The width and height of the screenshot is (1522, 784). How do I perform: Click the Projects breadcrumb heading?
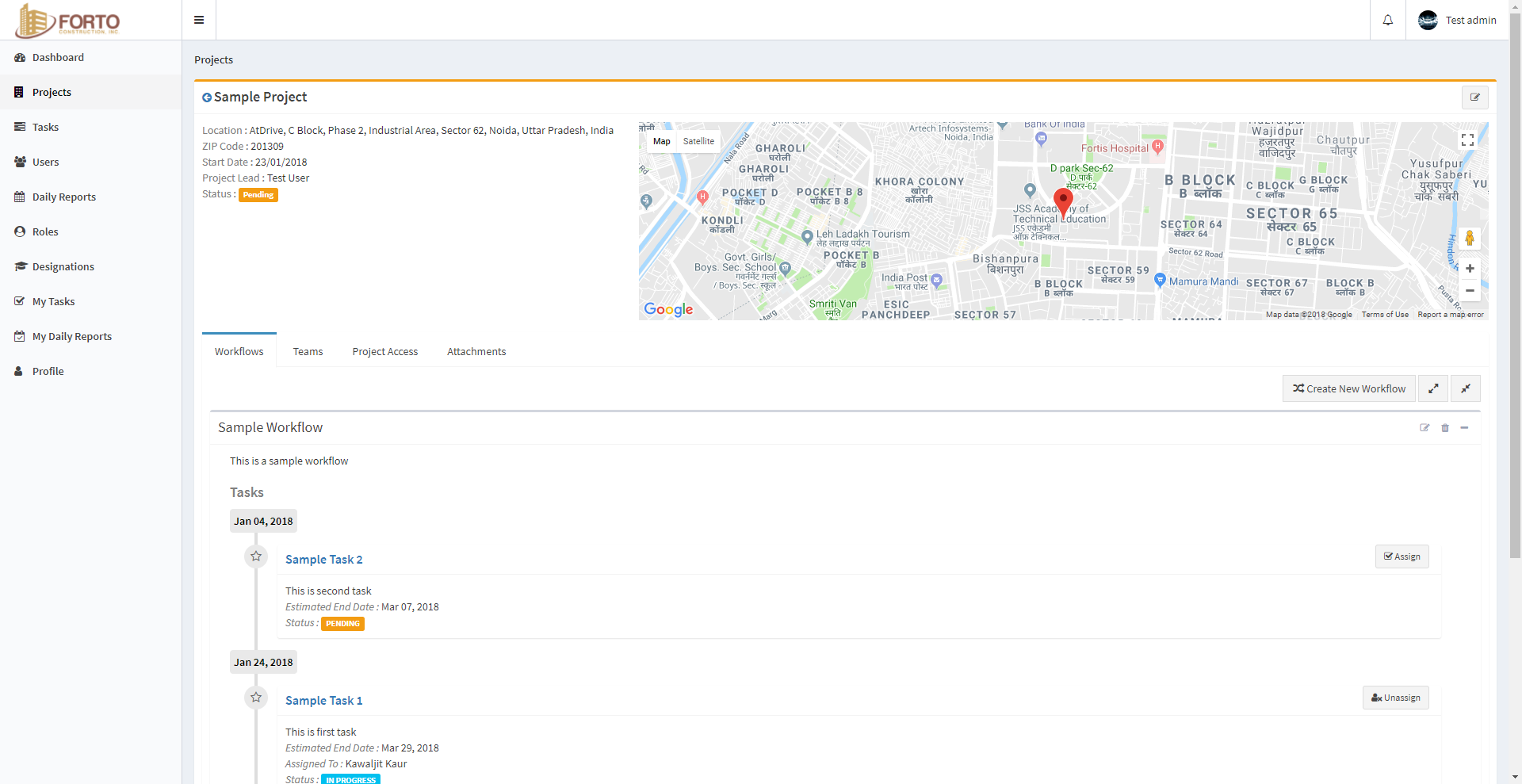click(213, 59)
